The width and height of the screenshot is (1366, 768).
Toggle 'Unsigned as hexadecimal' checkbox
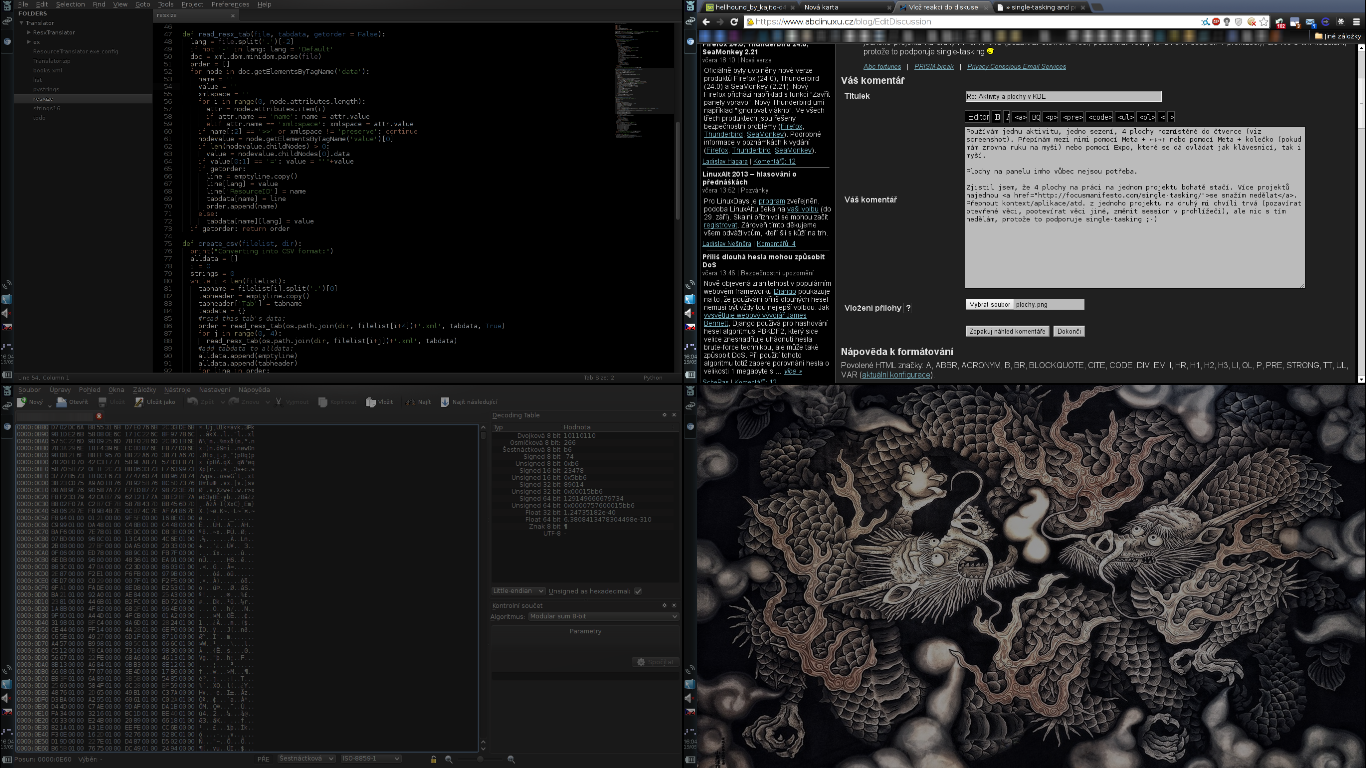(x=637, y=590)
